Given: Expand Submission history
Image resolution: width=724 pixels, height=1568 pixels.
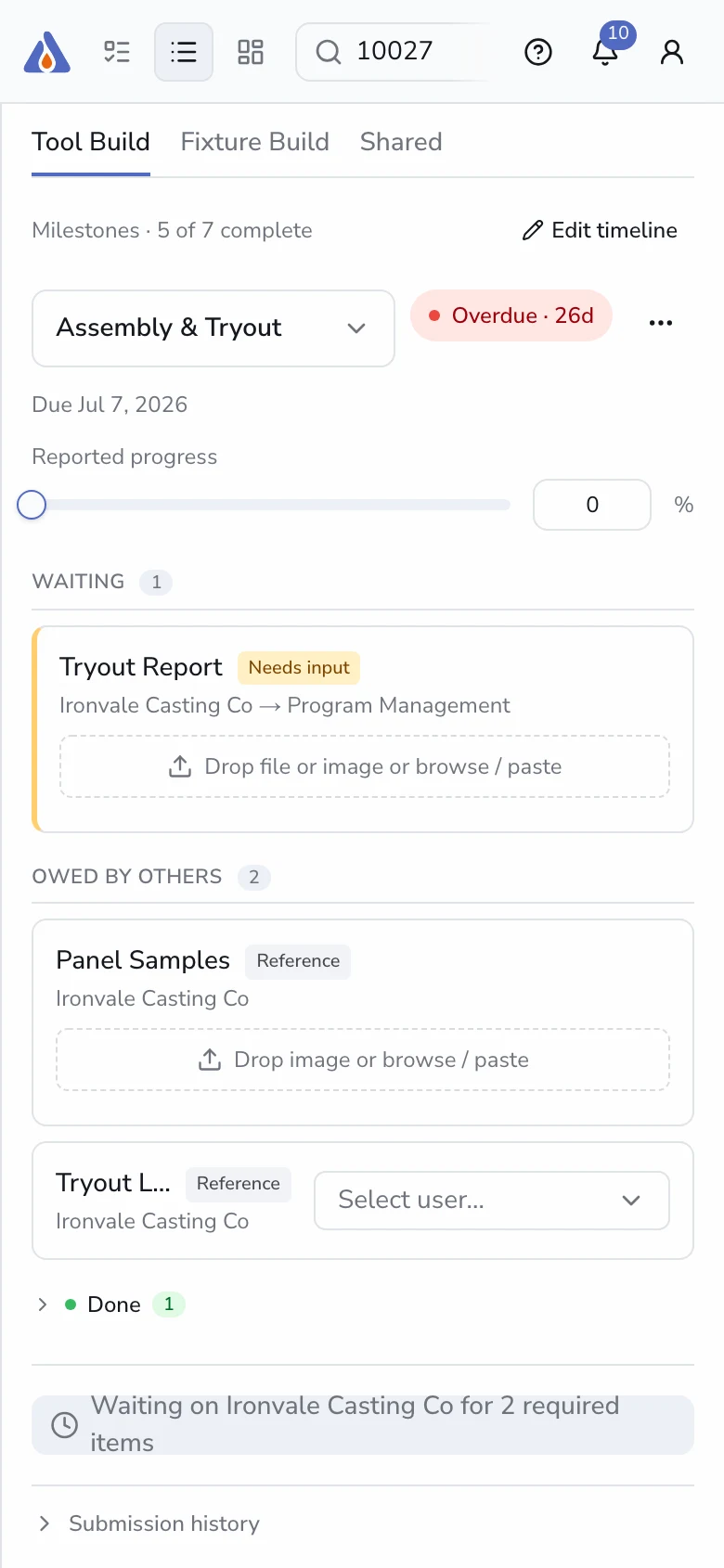Looking at the screenshot, I should click(149, 1523).
